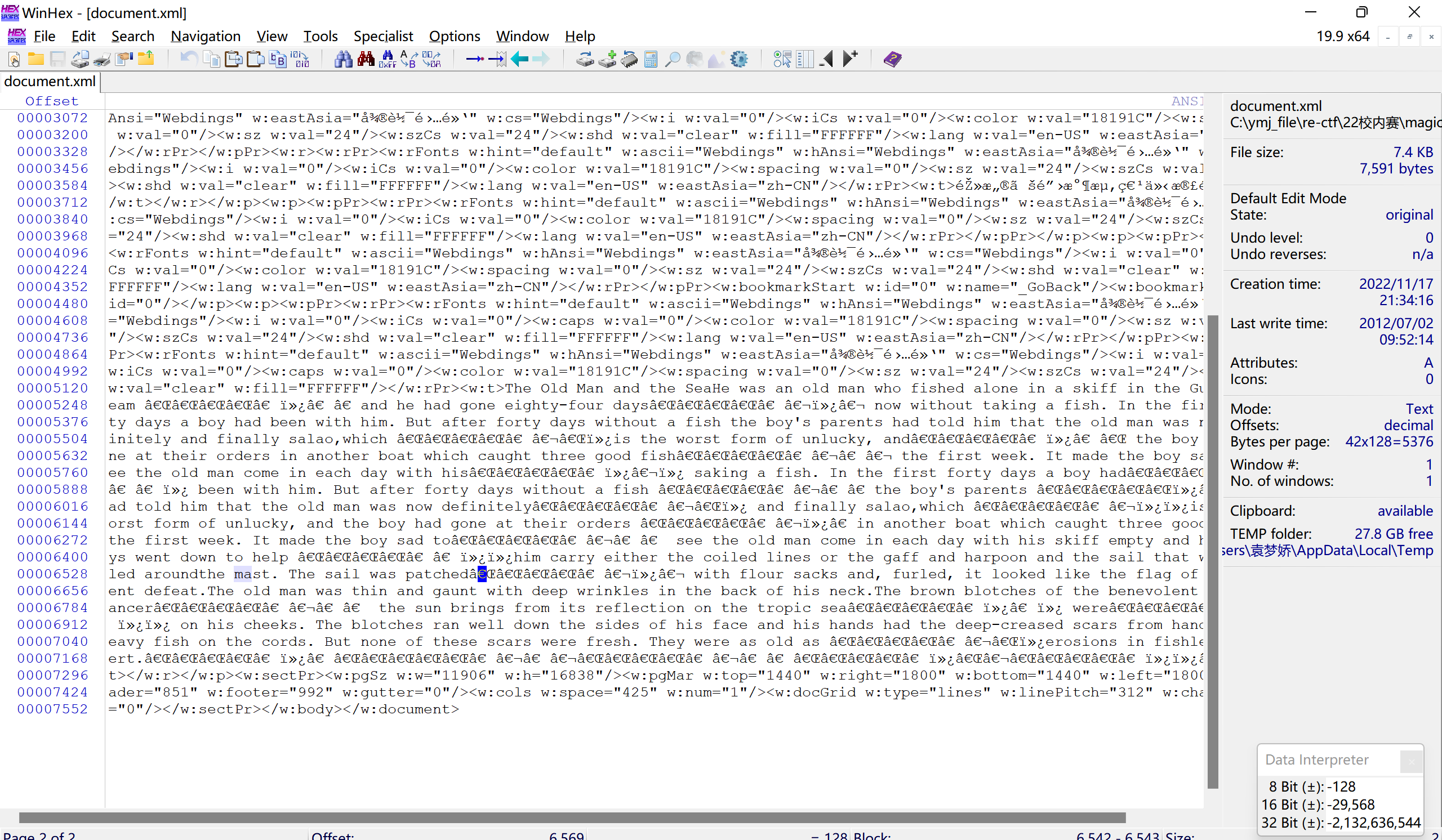This screenshot has width=1442, height=840.
Task: Click the Go To Offset arrow icon
Action: point(474,59)
